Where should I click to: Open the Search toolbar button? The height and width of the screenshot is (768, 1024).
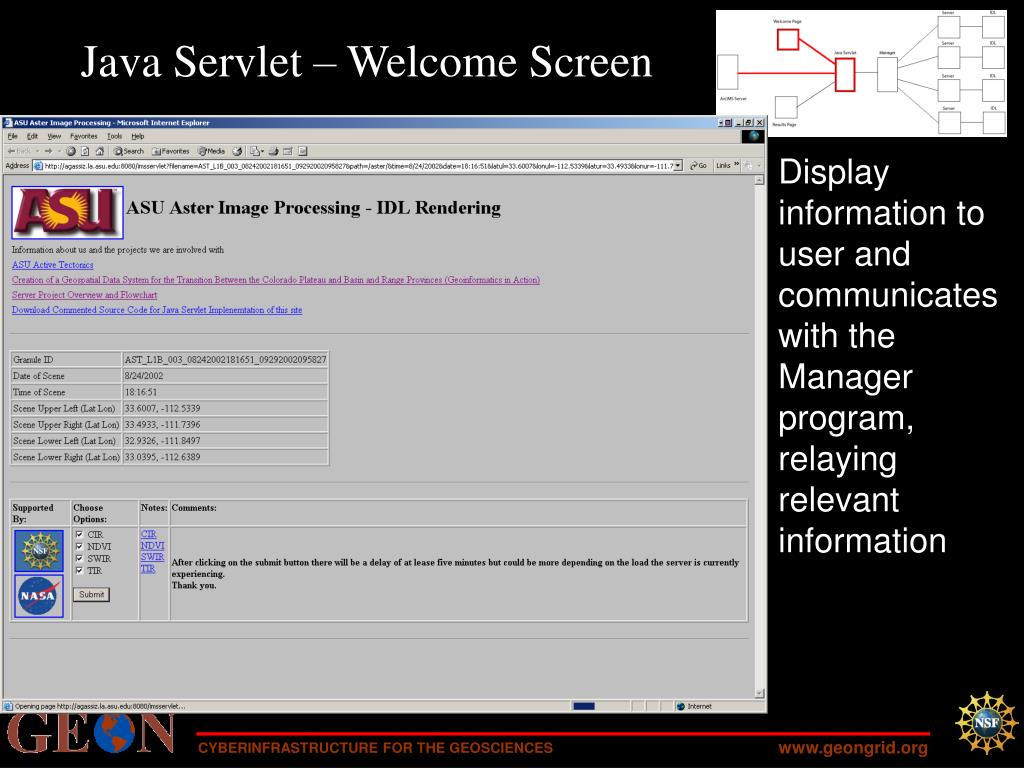click(x=128, y=151)
